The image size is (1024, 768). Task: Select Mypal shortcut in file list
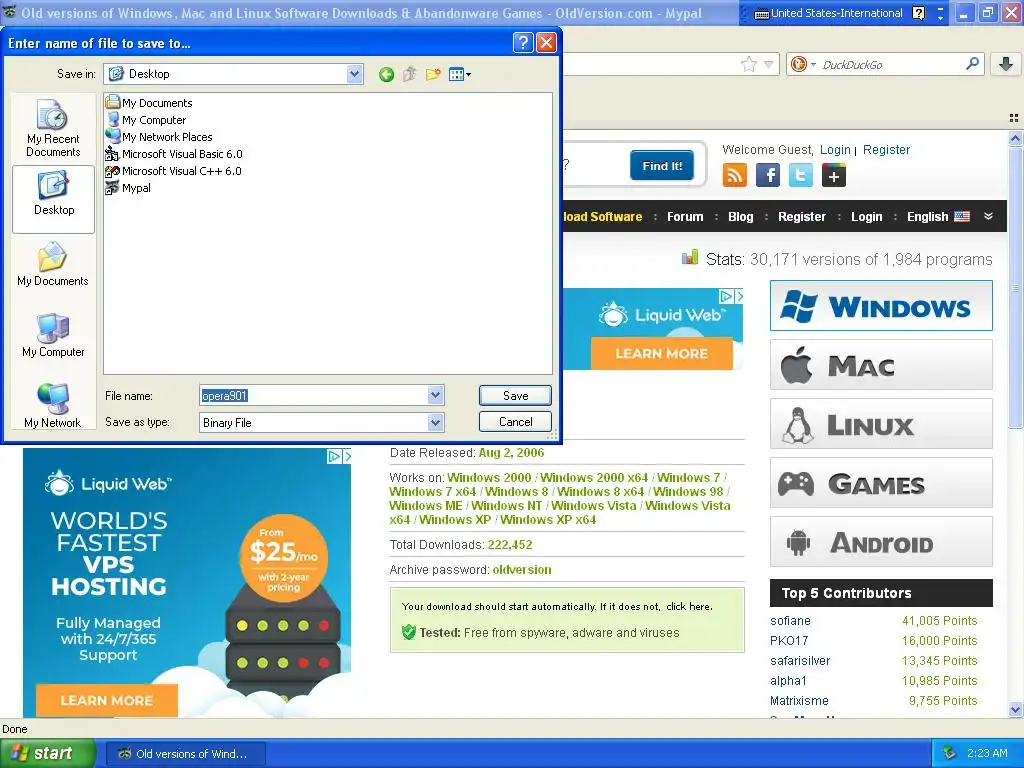click(x=129, y=187)
